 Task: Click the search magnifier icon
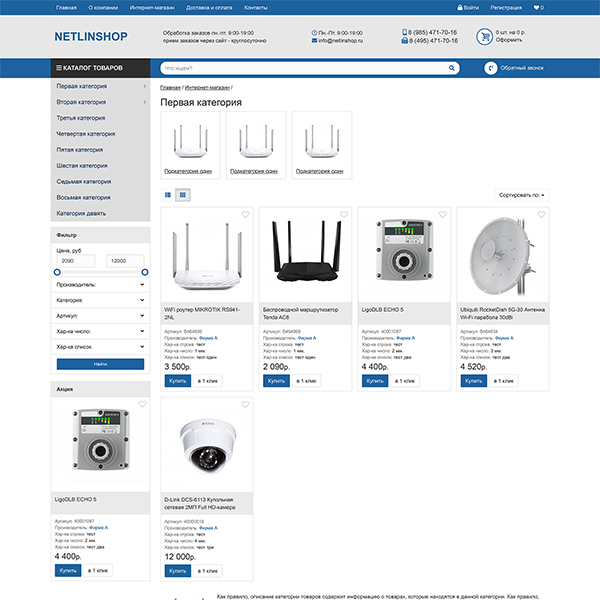click(452, 68)
